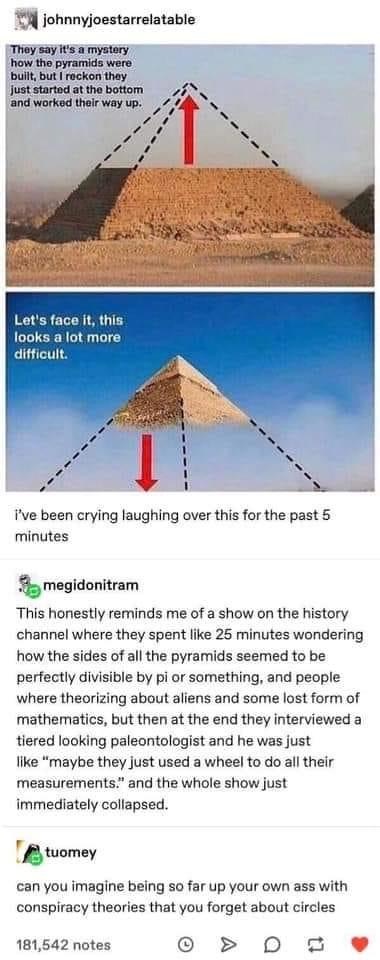Click tuomey's conspiracy theories reply text
The height and width of the screenshot is (960, 380).
coord(182,896)
